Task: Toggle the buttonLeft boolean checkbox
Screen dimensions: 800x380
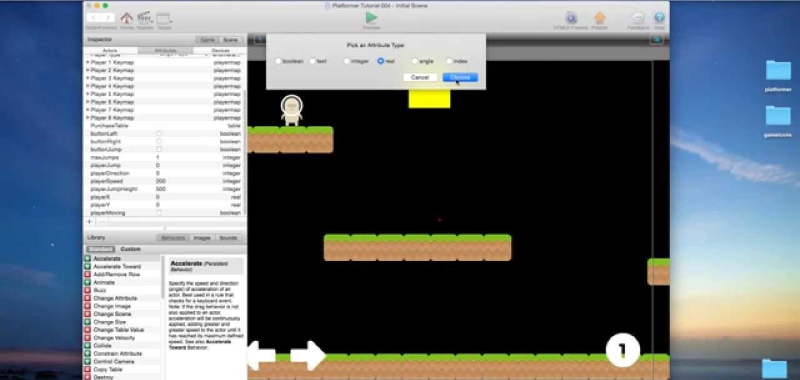Action: [x=159, y=134]
